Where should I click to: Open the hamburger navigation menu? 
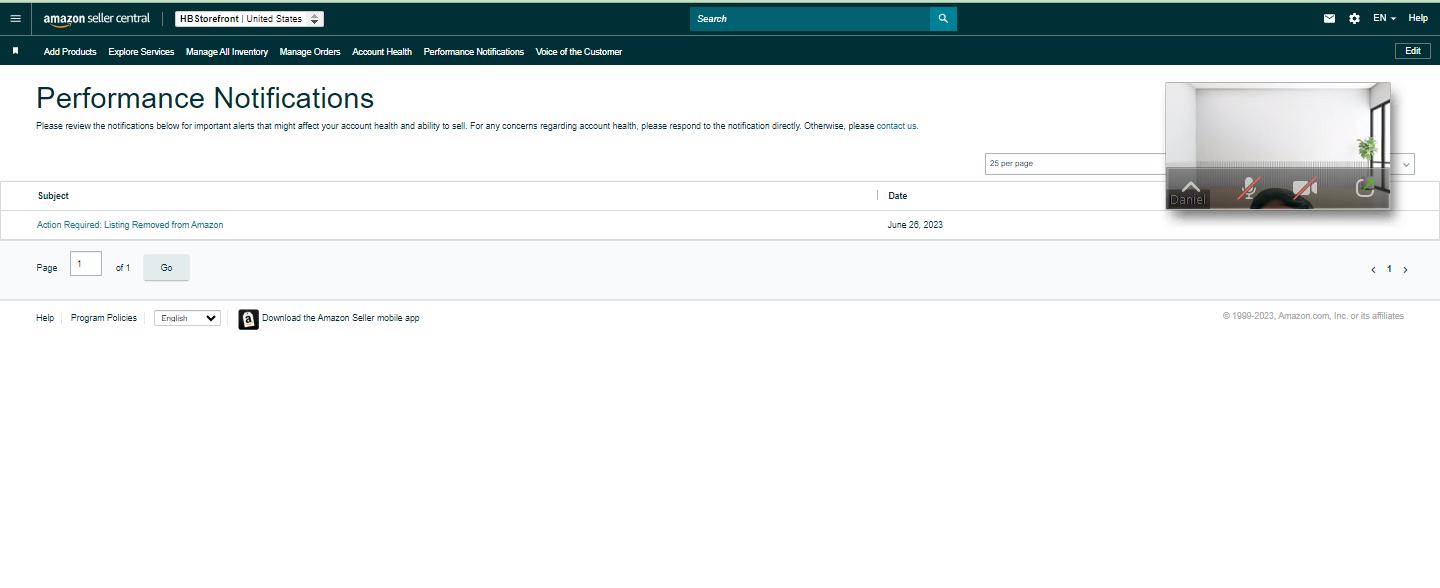coord(15,18)
